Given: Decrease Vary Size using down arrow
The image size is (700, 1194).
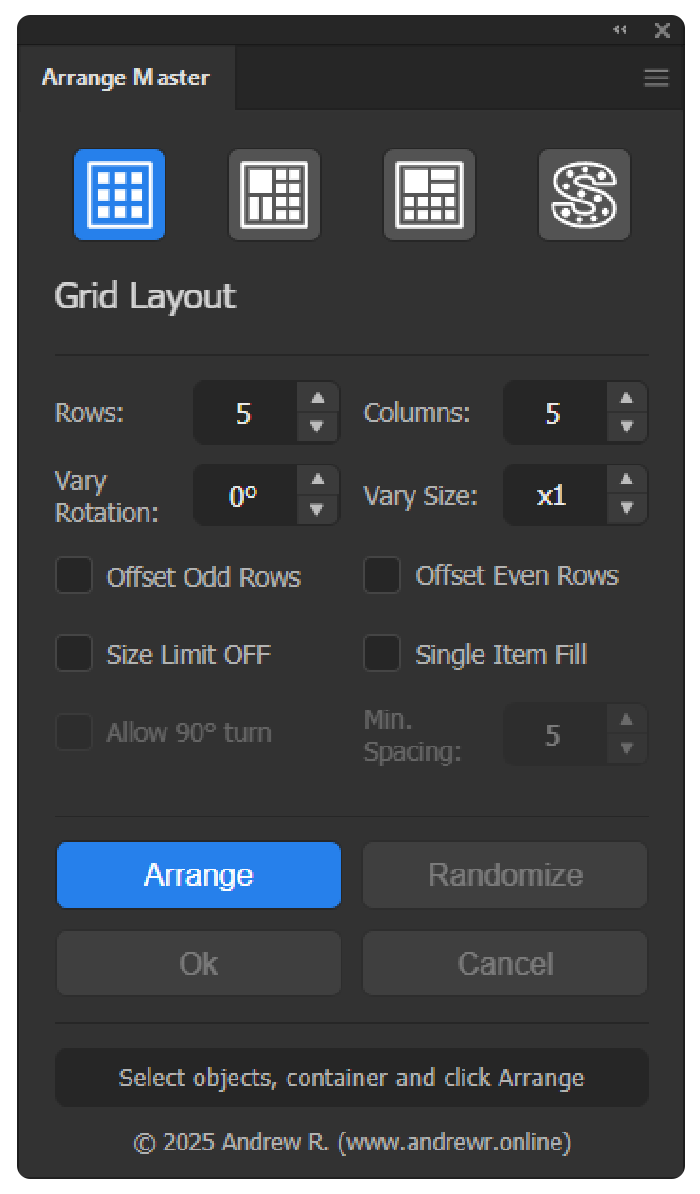Looking at the screenshot, I should [x=626, y=509].
